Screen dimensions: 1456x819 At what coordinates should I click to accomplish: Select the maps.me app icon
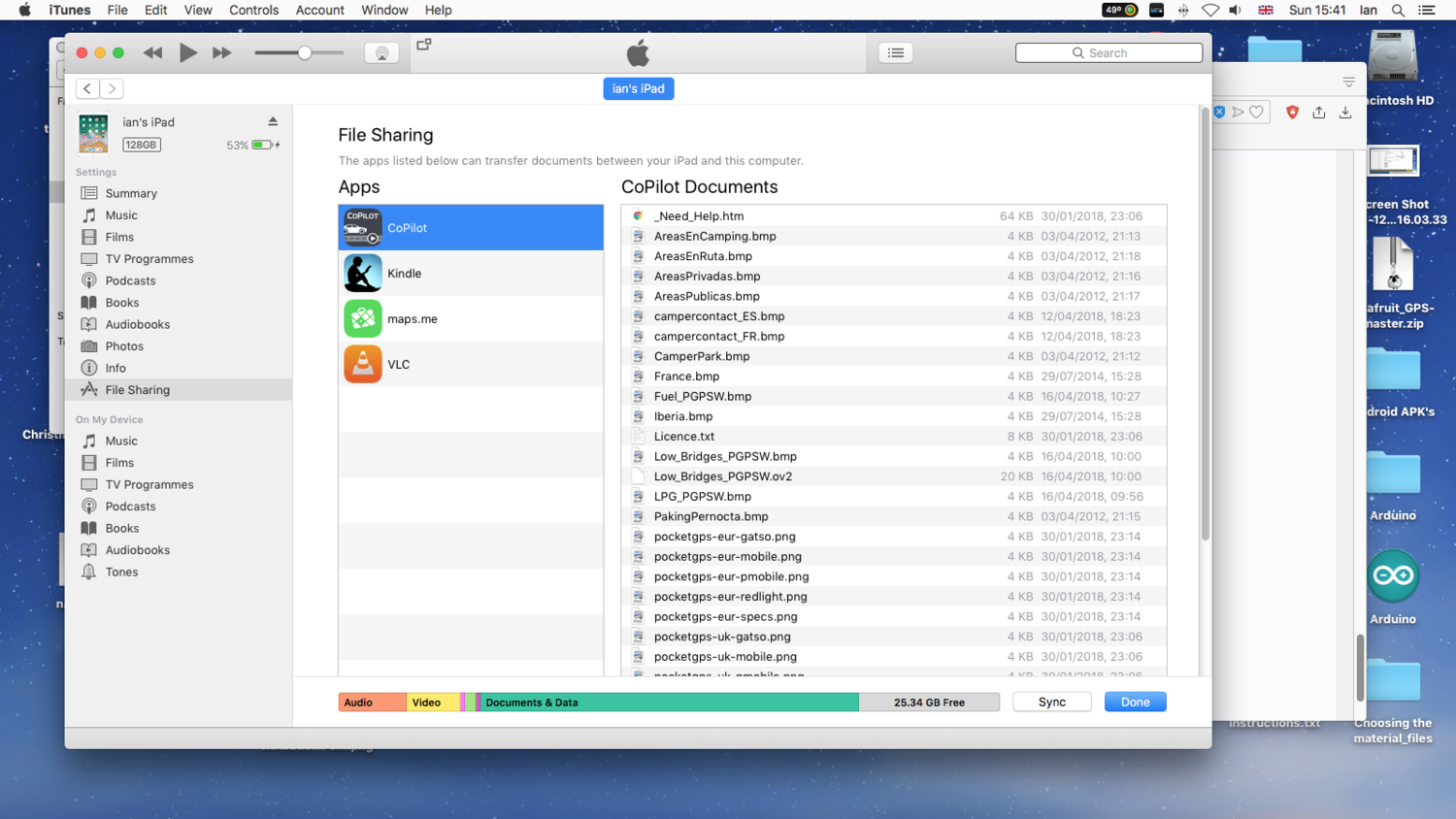coord(362,318)
